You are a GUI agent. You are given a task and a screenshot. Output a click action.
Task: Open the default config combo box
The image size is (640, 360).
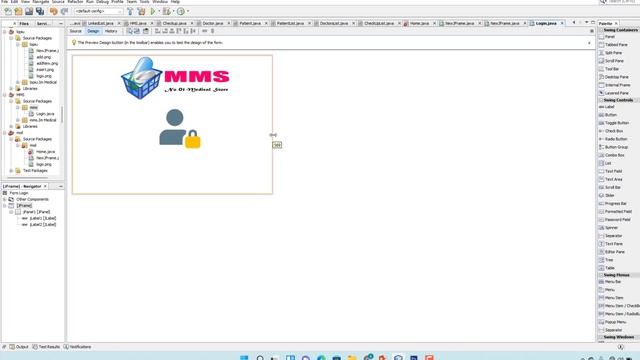tap(98, 11)
